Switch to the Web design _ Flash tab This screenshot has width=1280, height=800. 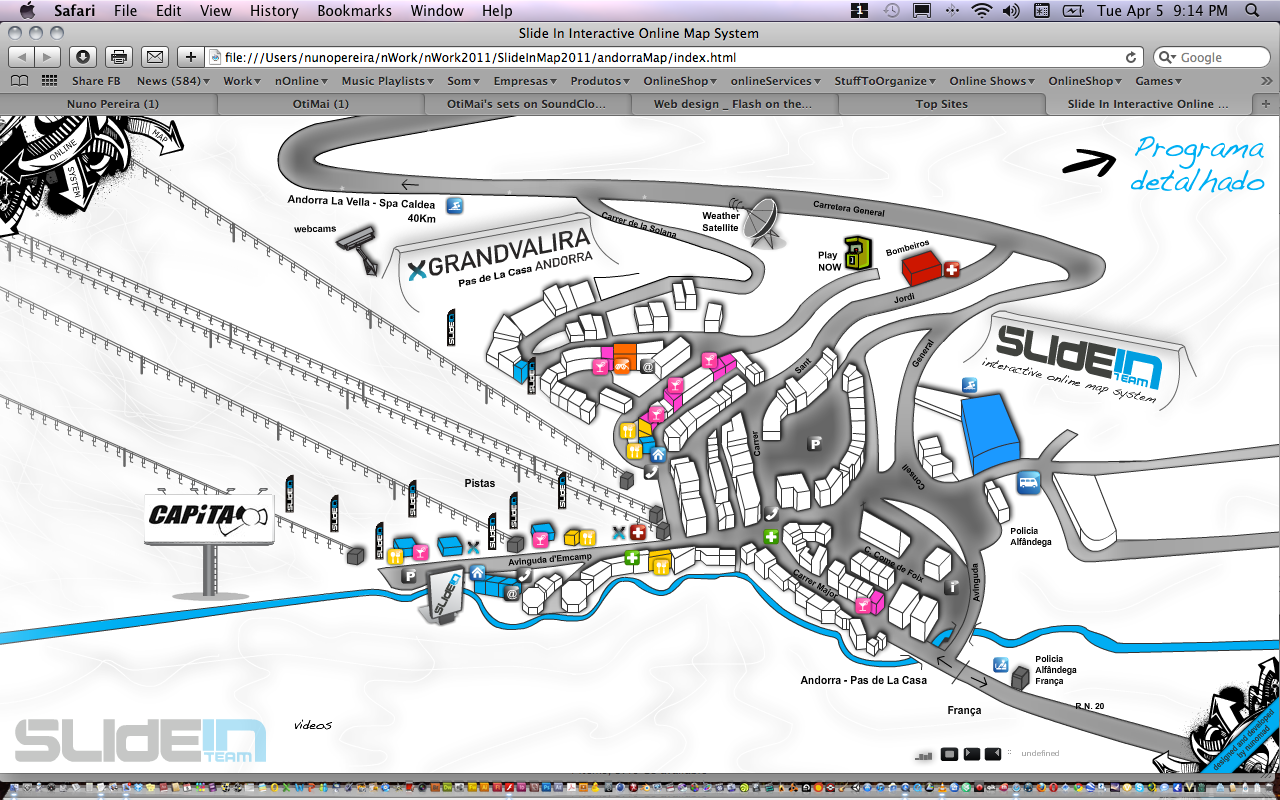[735, 103]
